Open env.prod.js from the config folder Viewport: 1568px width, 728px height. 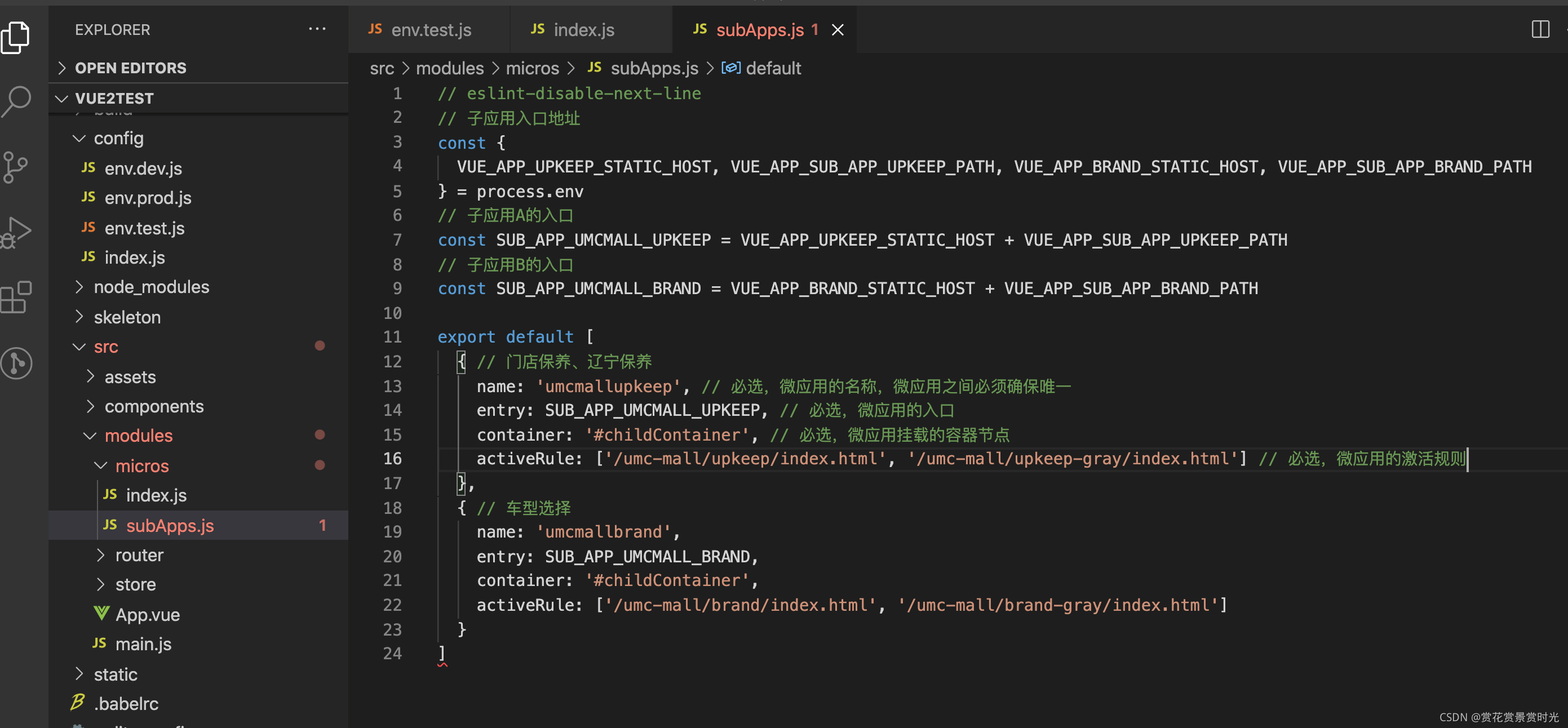point(147,198)
